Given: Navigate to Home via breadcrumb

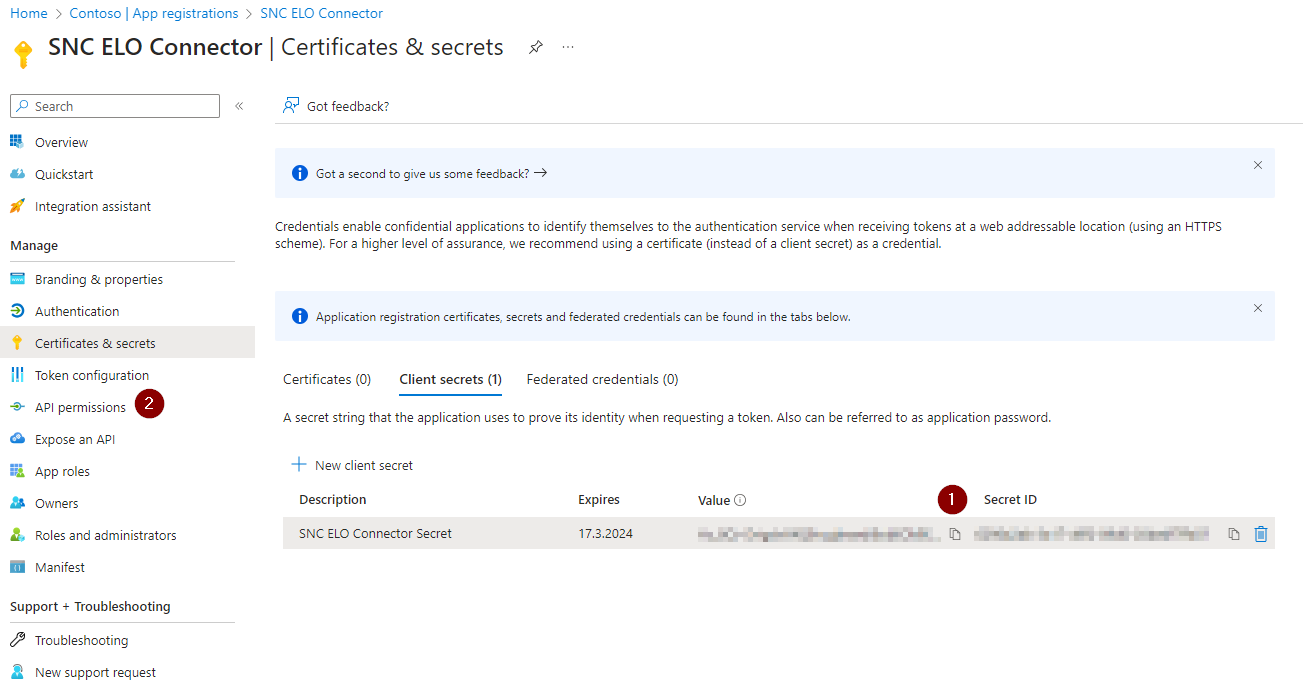Looking at the screenshot, I should [29, 13].
